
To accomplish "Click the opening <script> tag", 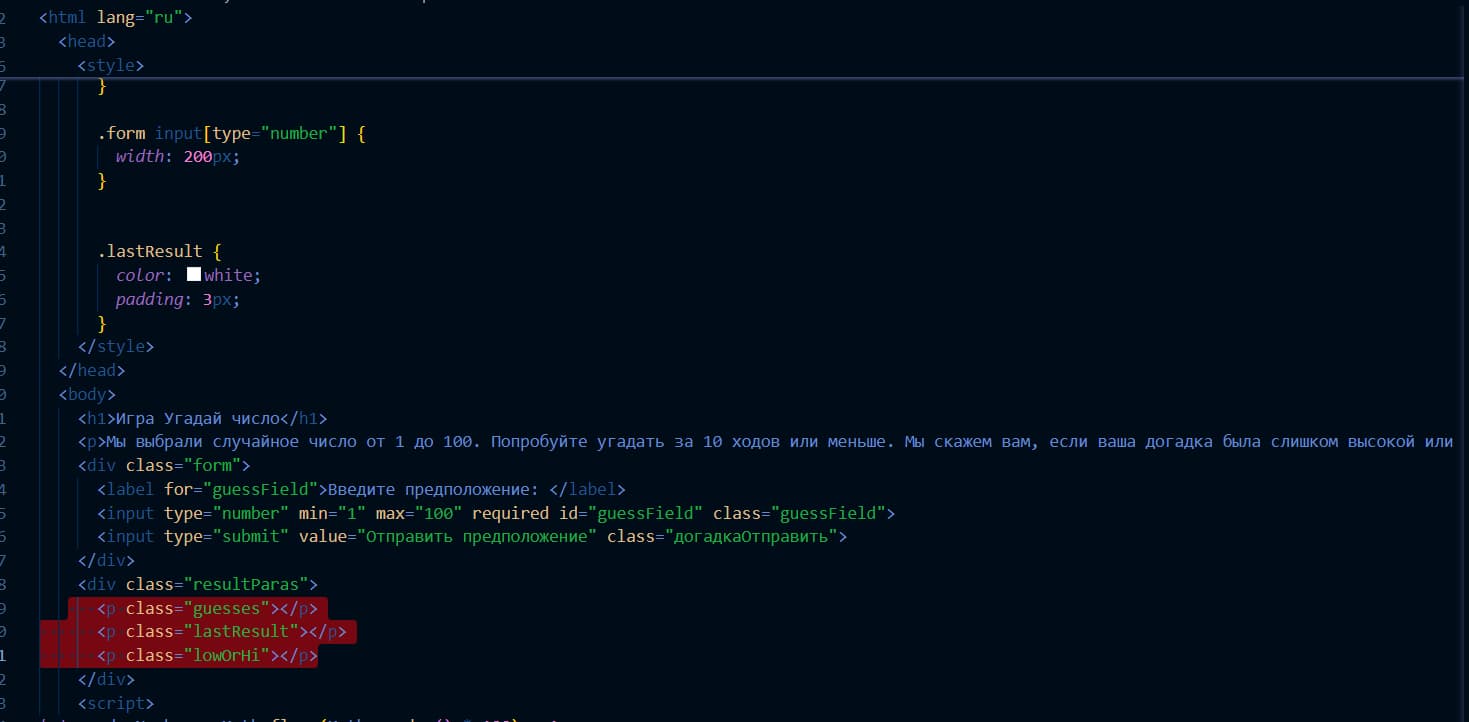I will point(116,705).
